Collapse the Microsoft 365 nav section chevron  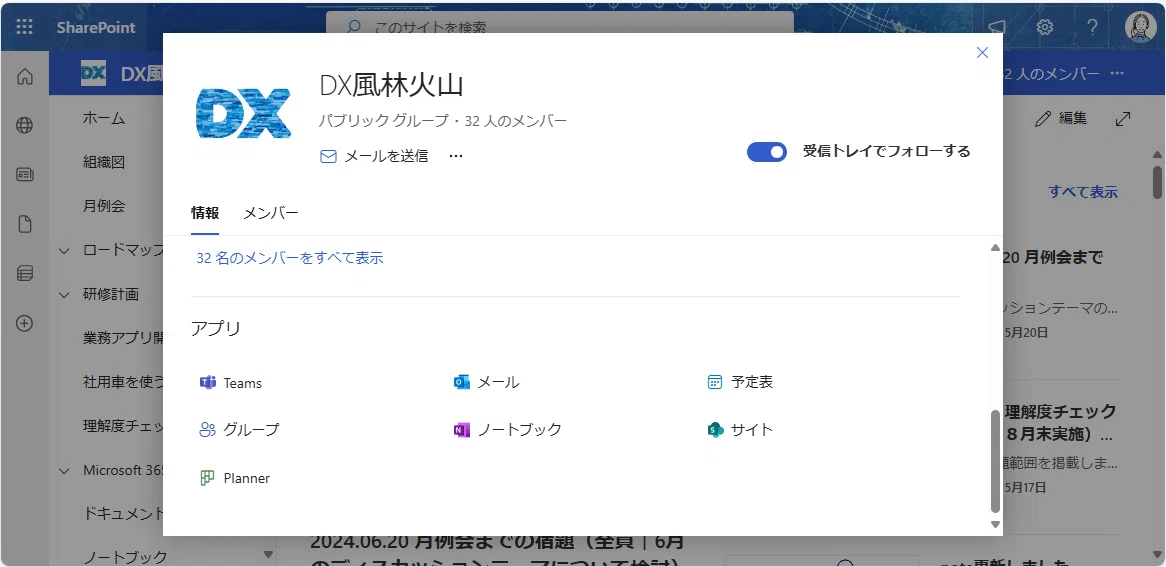[64, 470]
